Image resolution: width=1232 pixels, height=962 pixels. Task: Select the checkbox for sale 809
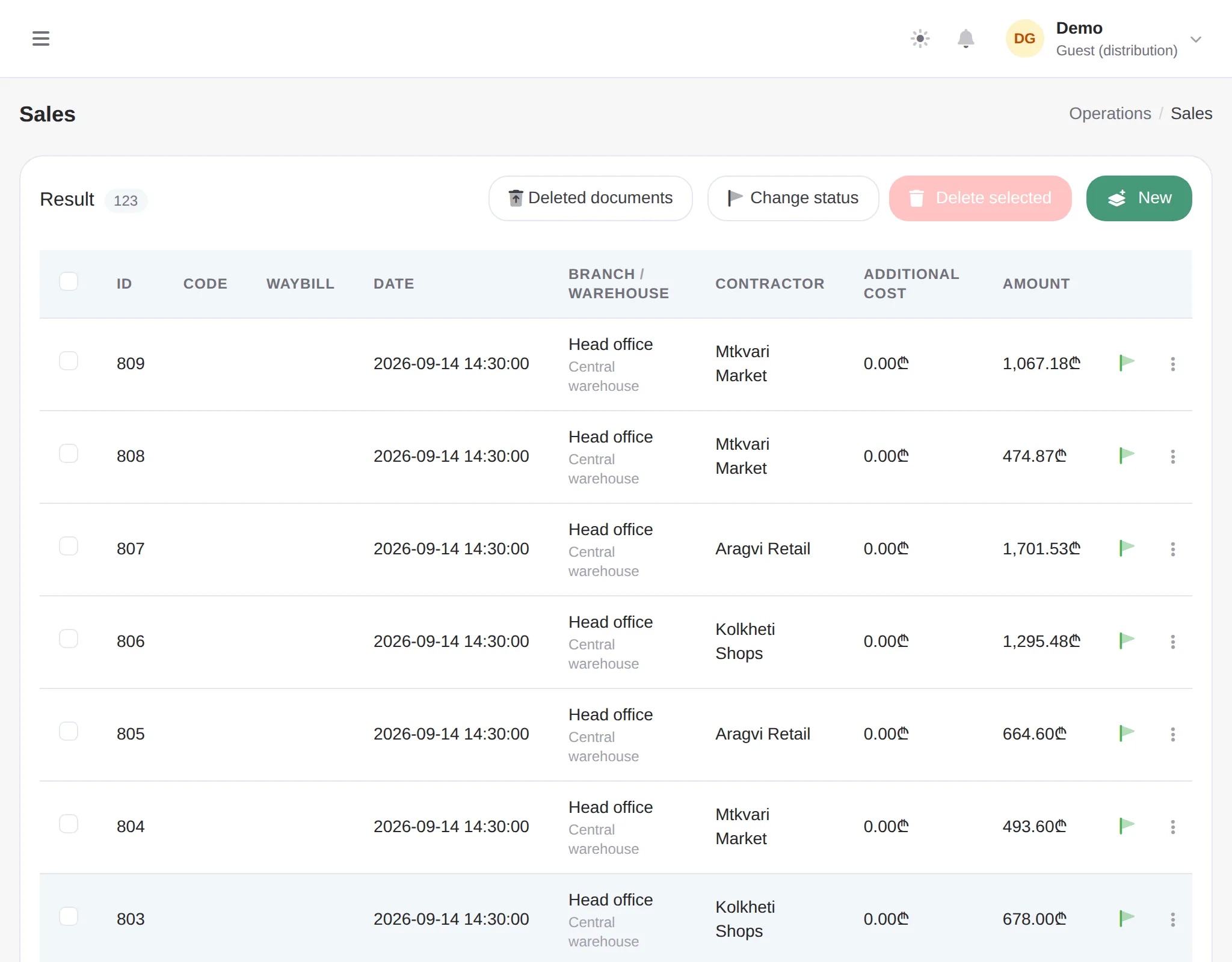(x=69, y=361)
